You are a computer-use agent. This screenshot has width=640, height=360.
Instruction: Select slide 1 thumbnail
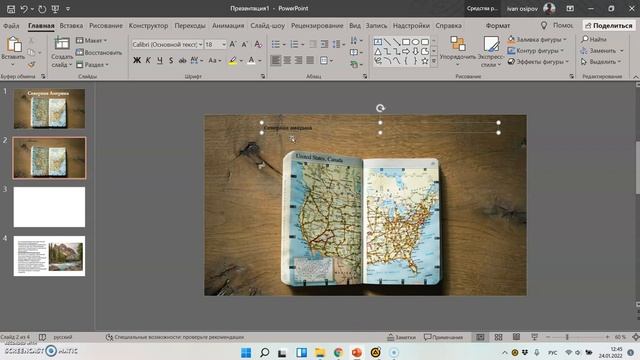49,109
